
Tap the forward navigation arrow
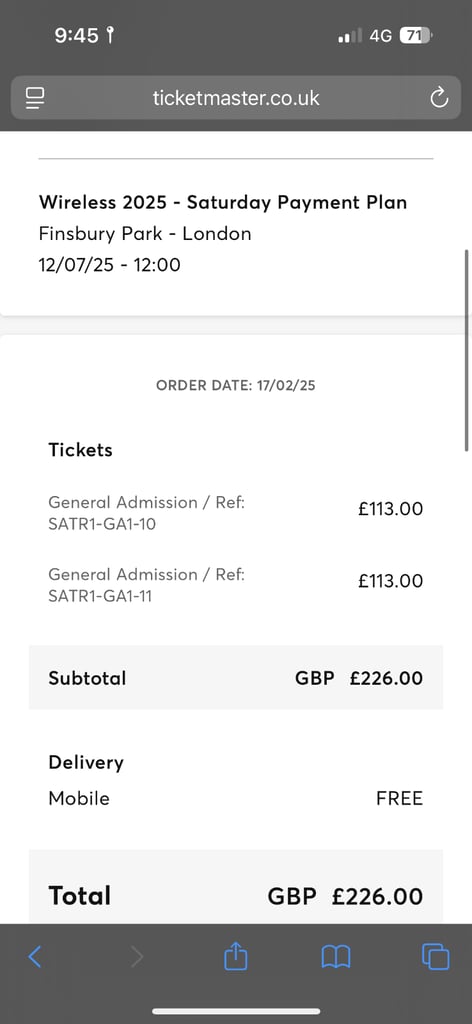pos(136,957)
